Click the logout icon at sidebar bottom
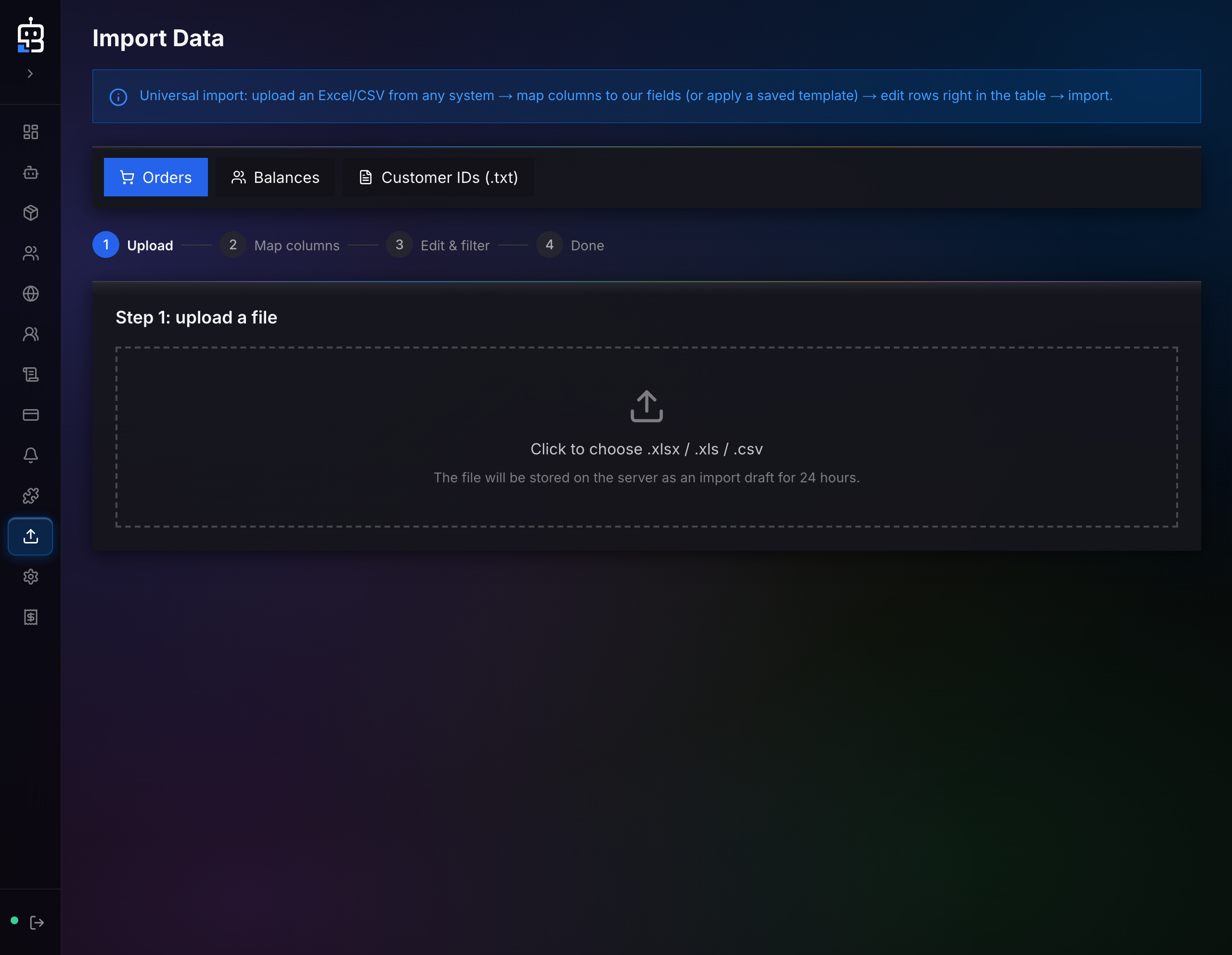This screenshot has width=1232, height=955. pos(37,923)
